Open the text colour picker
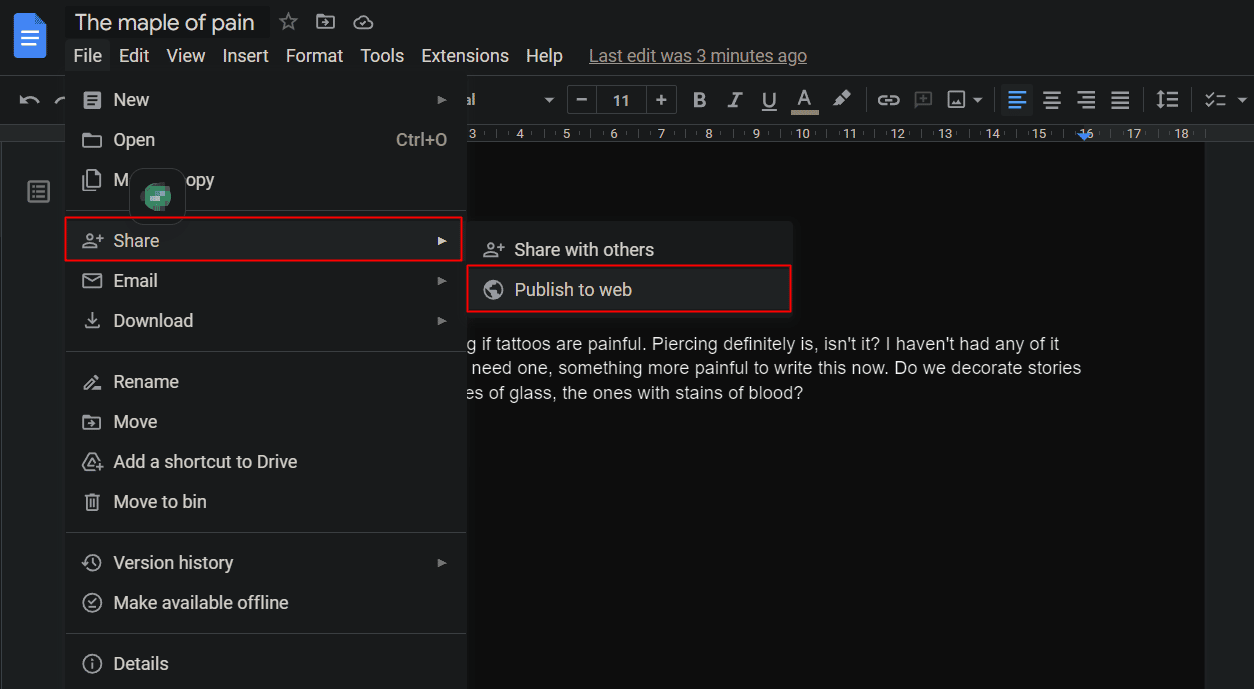 point(804,100)
